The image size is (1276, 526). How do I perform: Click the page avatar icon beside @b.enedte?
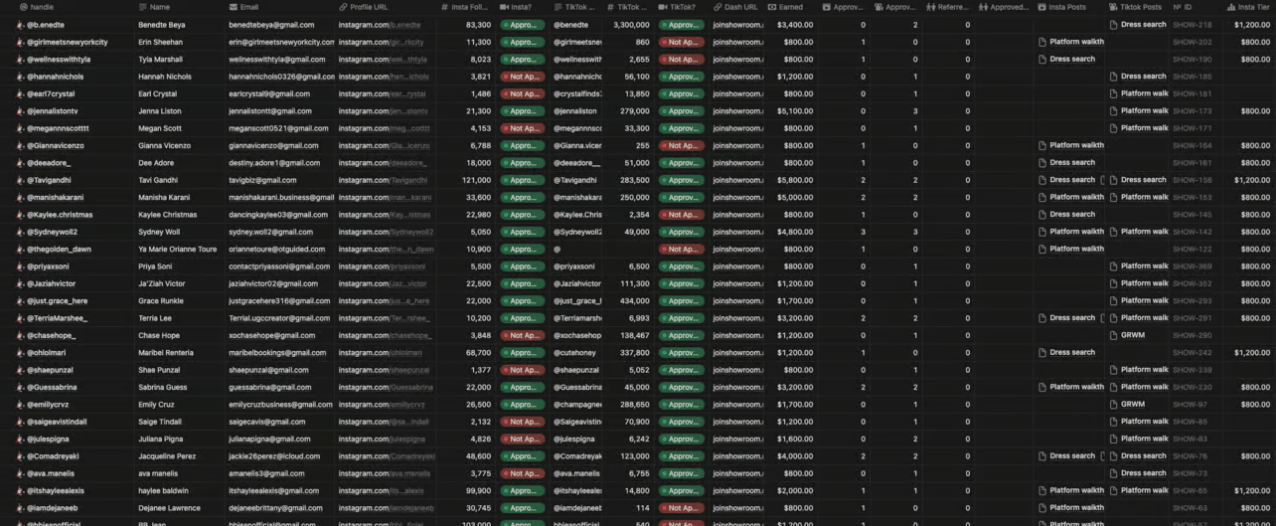click(20, 24)
